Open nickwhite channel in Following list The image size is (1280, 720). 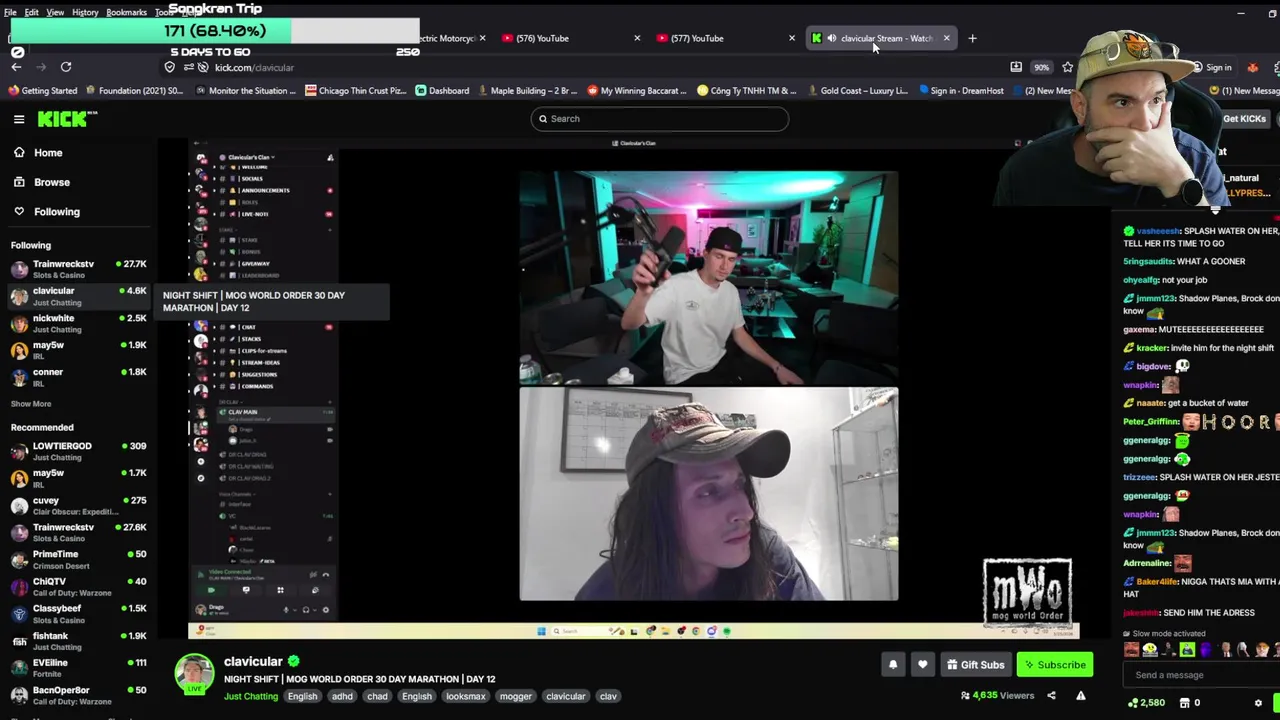pyautogui.click(x=78, y=323)
